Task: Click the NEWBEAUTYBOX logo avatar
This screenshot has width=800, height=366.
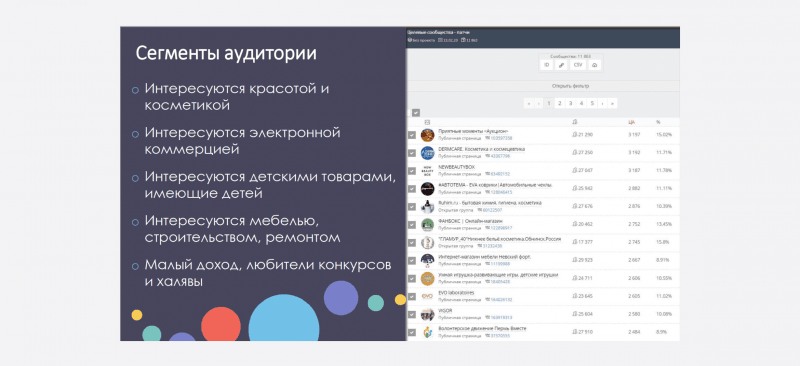Action: click(428, 170)
